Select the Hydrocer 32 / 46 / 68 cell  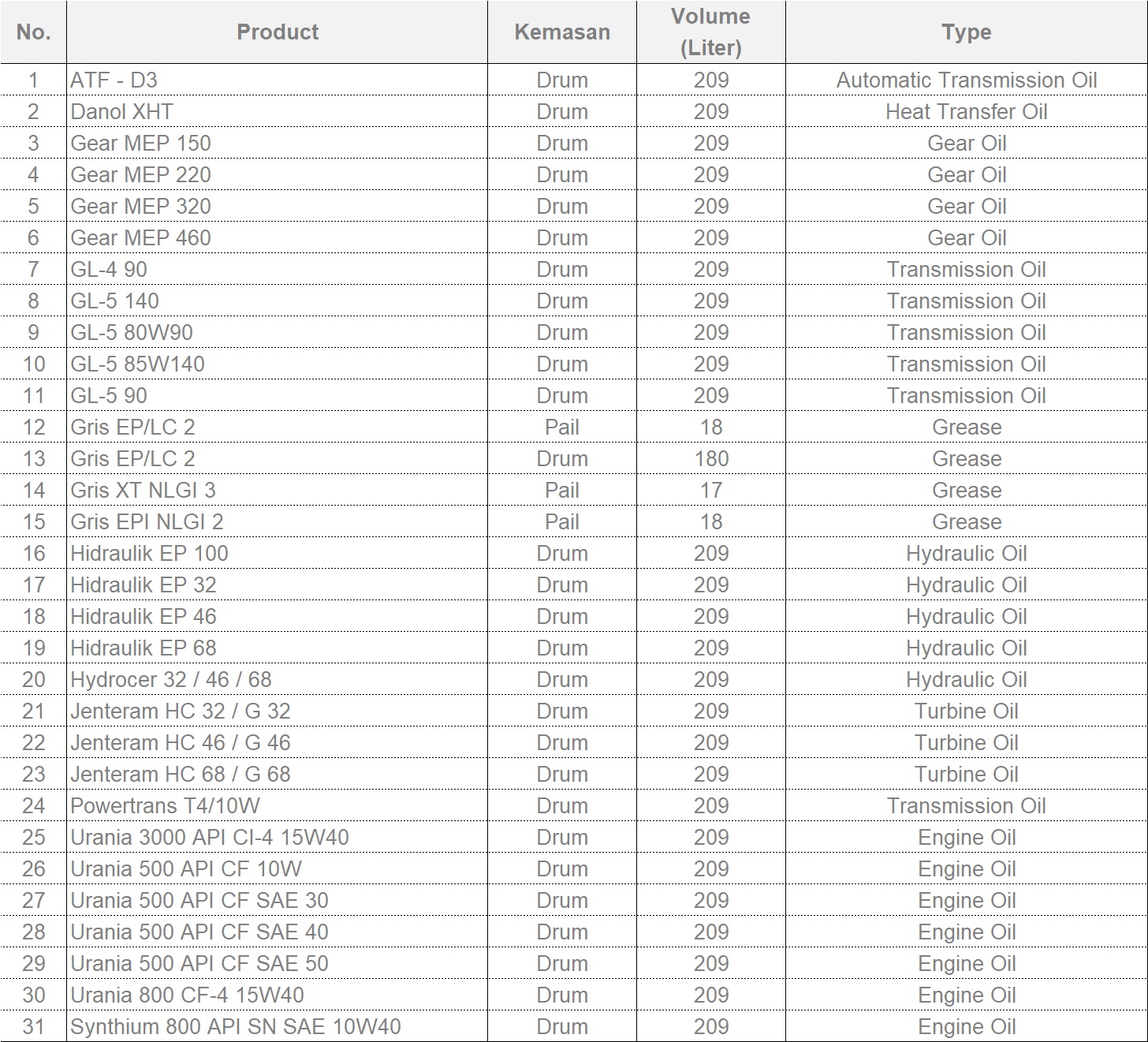coord(170,680)
